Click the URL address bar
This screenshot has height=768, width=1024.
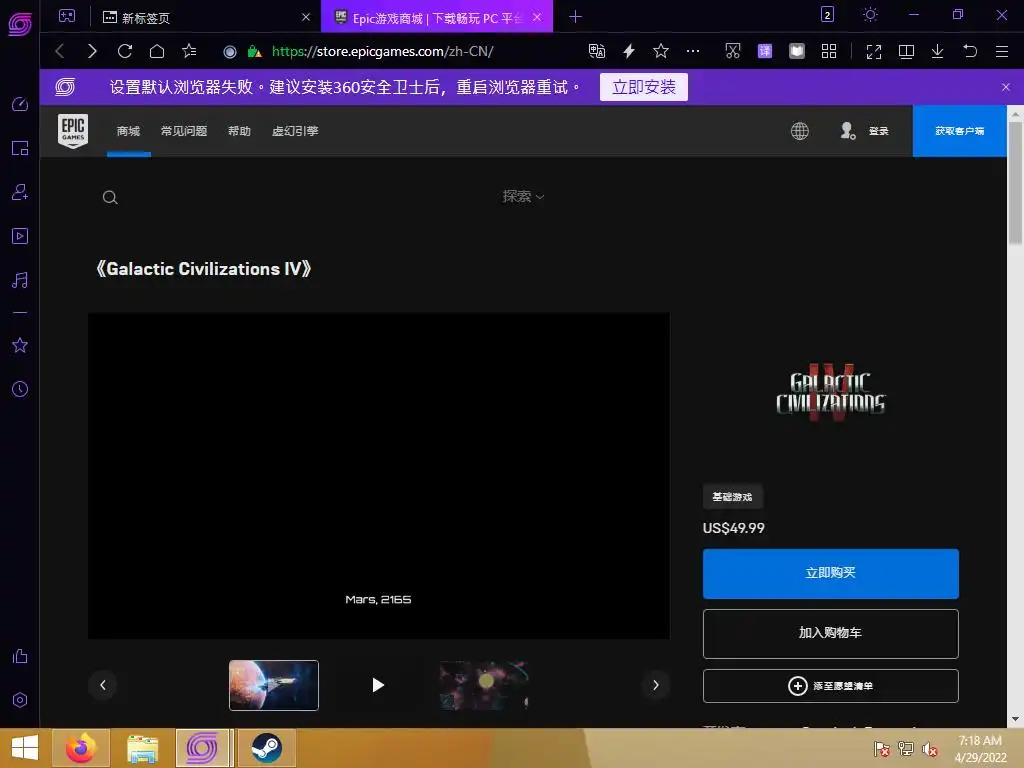pos(382,51)
